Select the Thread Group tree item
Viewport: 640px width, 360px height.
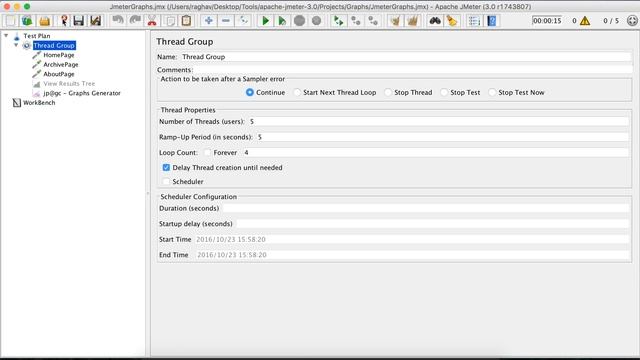54,45
